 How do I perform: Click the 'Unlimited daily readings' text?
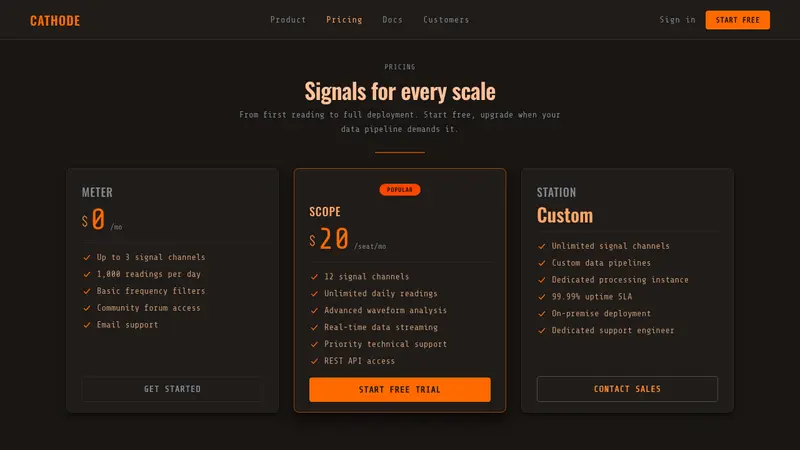tap(381, 293)
